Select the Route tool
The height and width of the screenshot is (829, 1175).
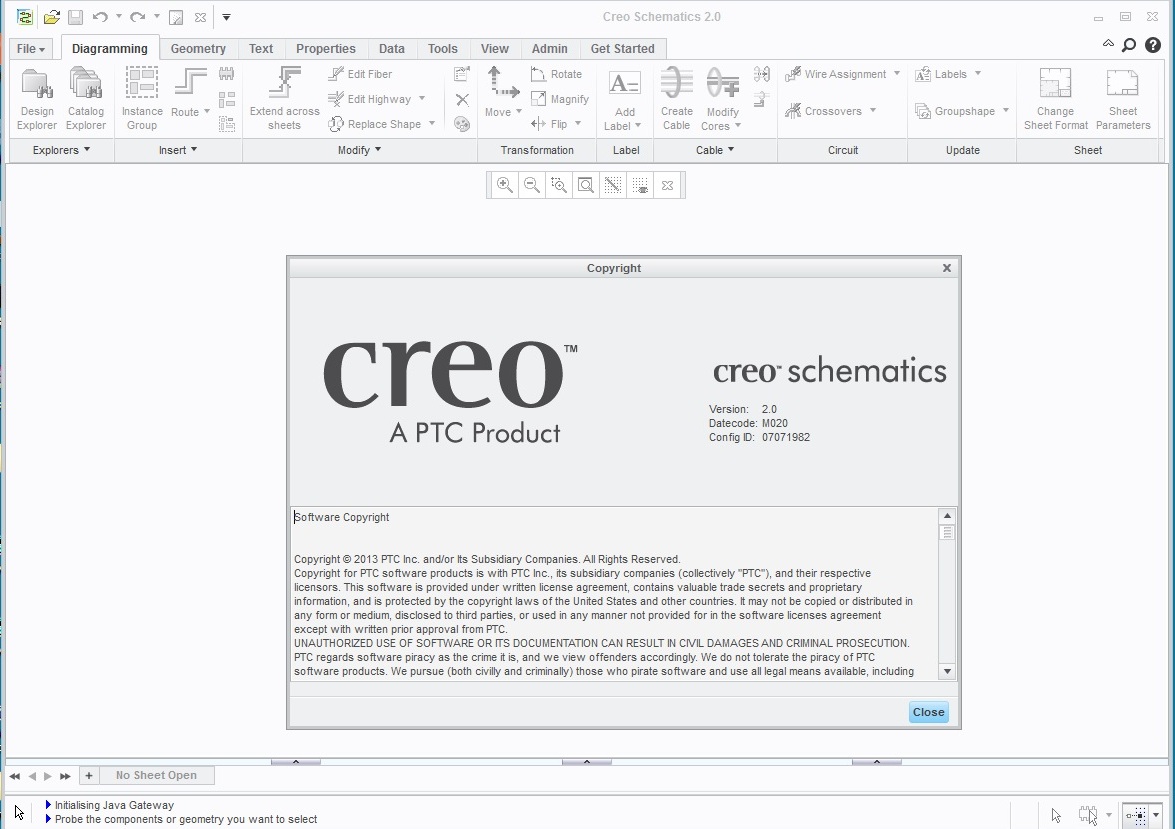click(190, 92)
